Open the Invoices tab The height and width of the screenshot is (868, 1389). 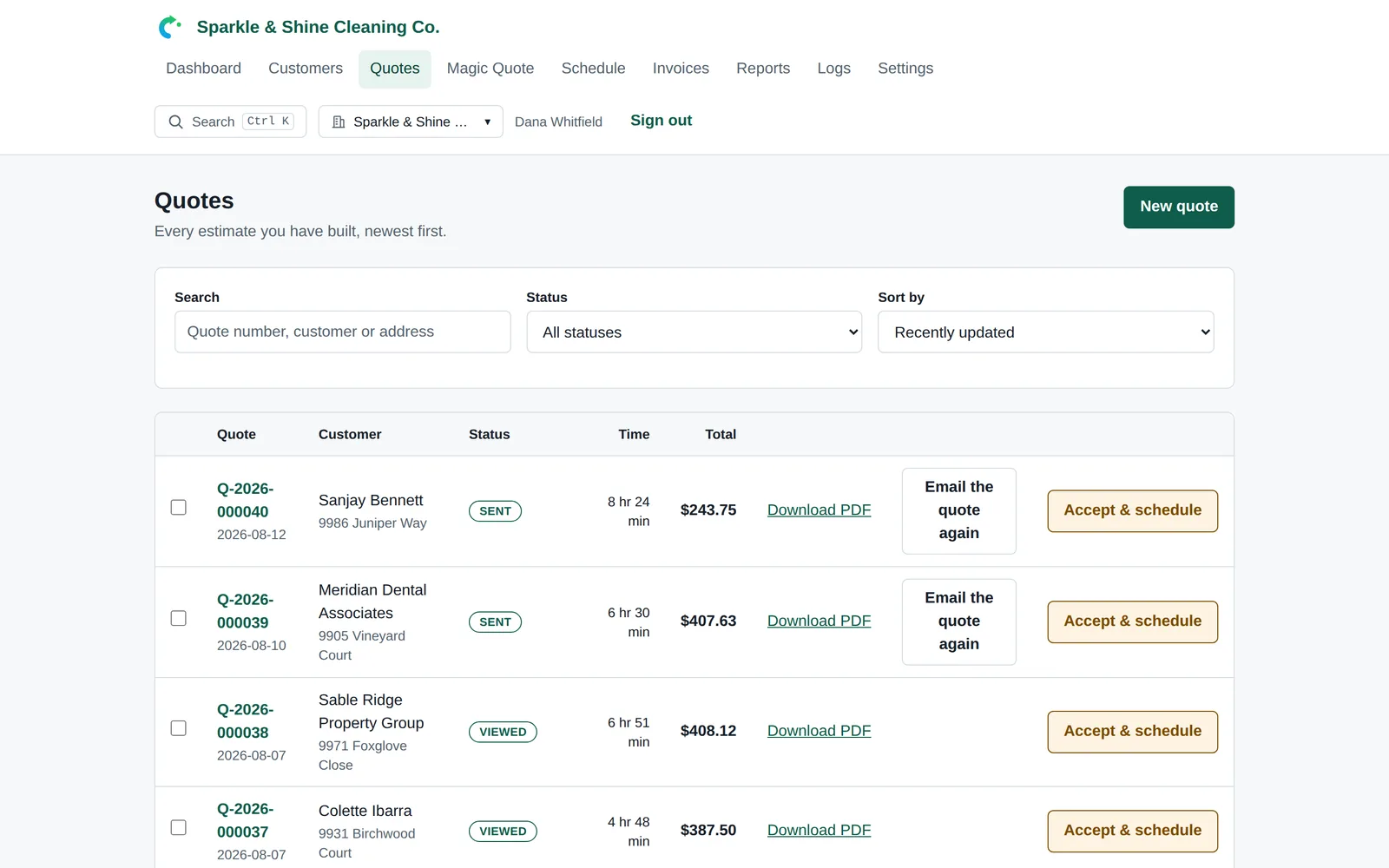(681, 69)
